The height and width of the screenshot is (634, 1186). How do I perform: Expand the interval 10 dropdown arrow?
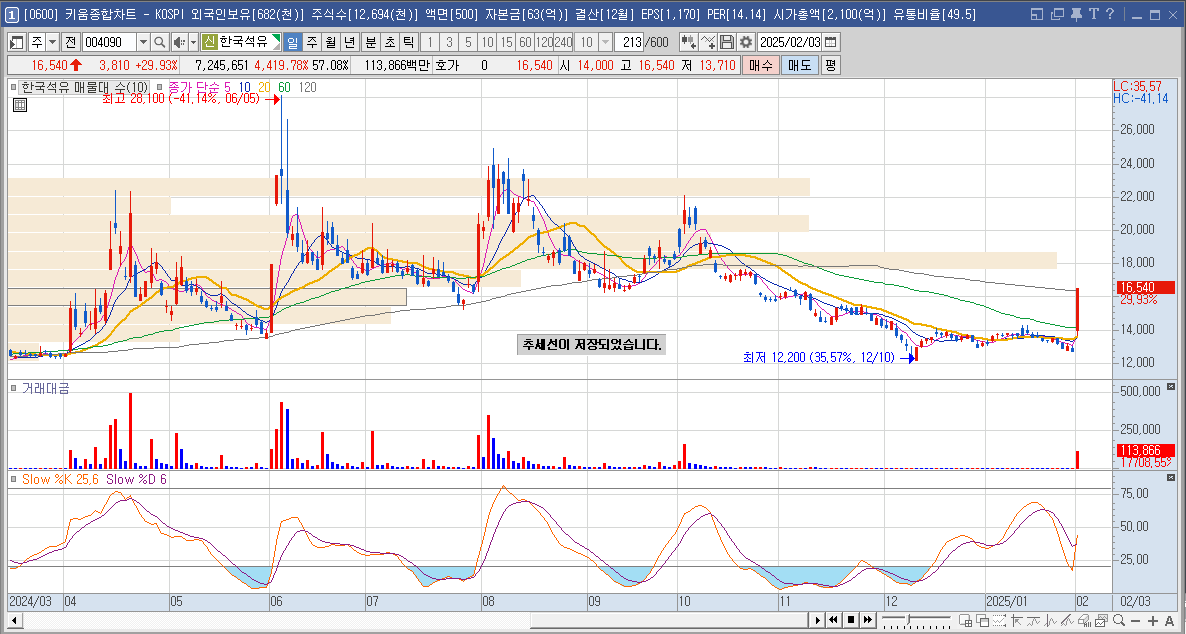(x=605, y=42)
